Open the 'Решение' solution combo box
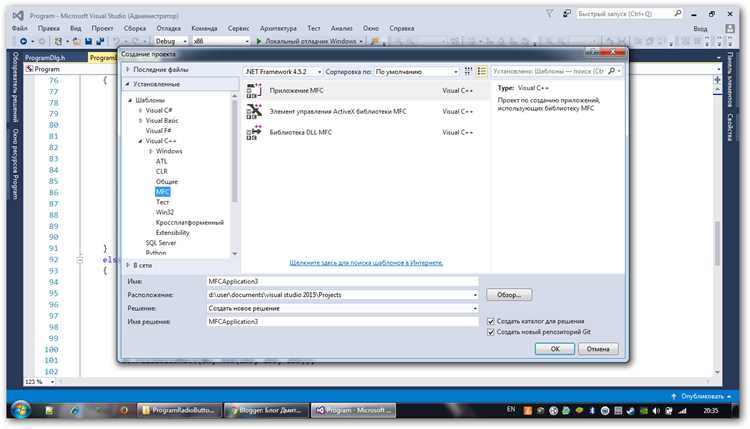750x429 pixels. coord(342,308)
